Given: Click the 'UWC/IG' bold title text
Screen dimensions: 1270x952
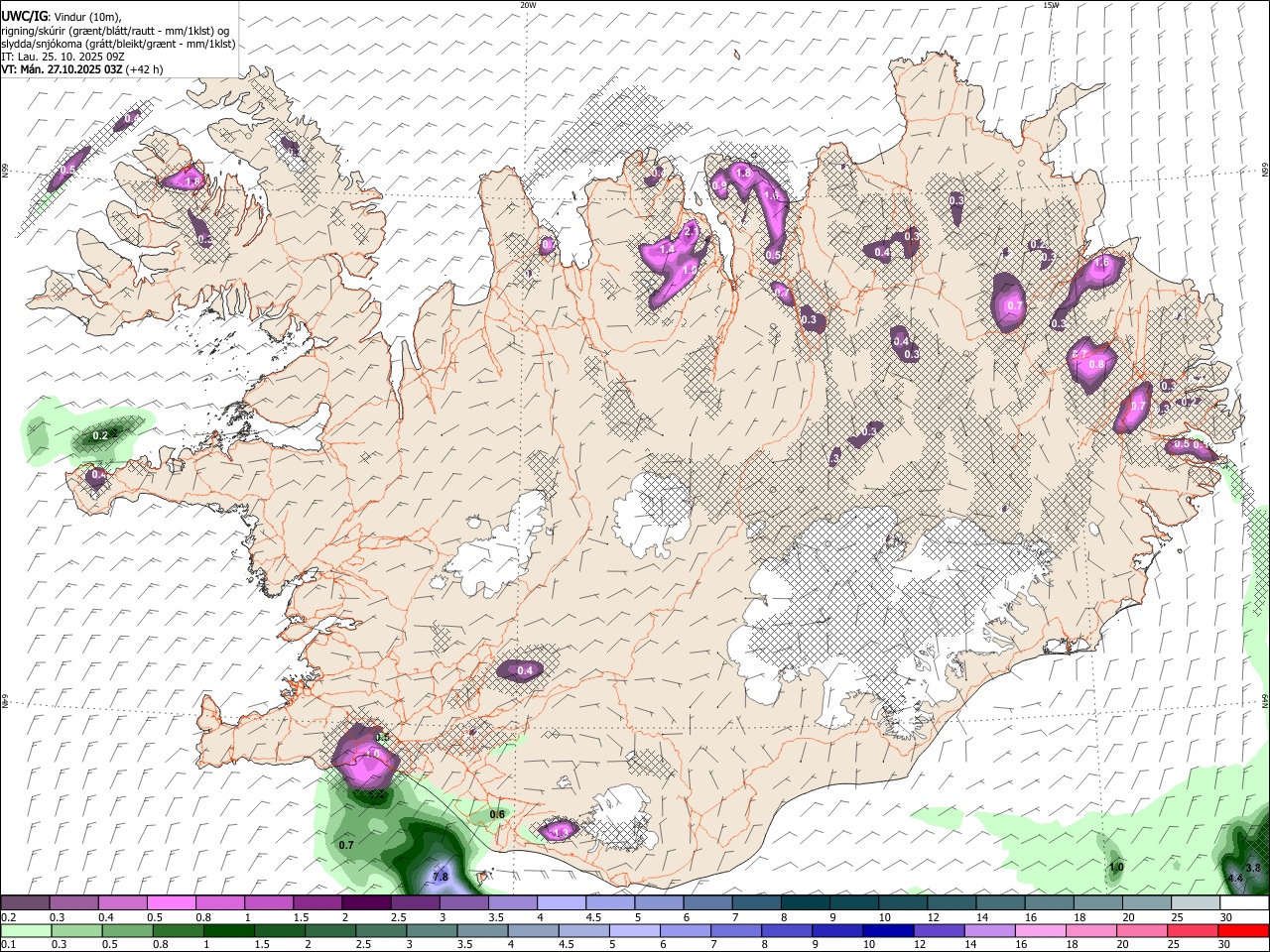Looking at the screenshot, I should tap(24, 16).
